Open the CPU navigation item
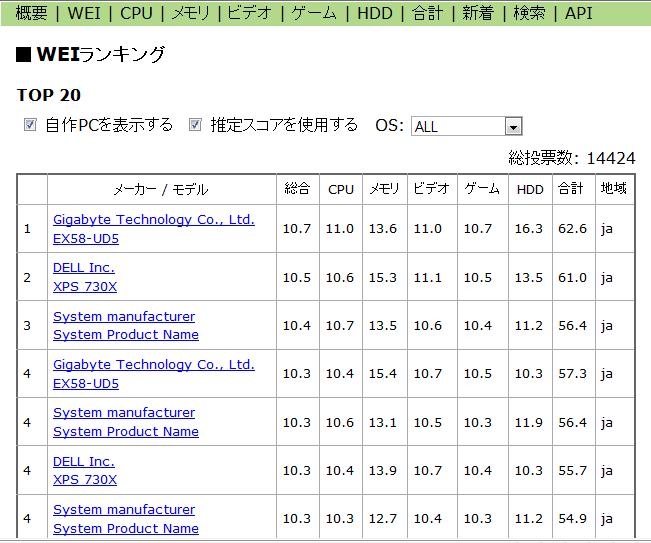 tap(136, 13)
